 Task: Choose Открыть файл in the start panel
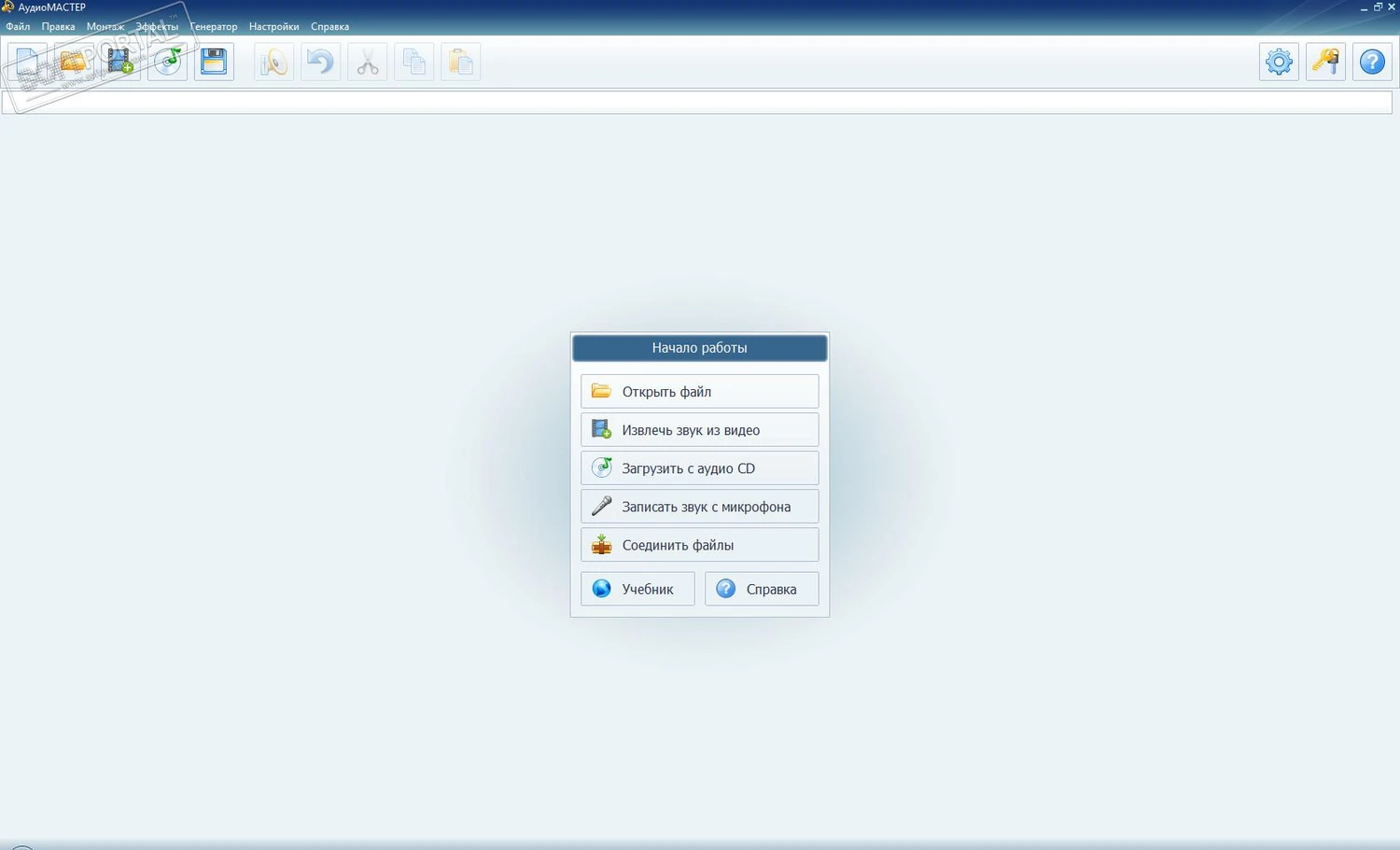click(700, 392)
